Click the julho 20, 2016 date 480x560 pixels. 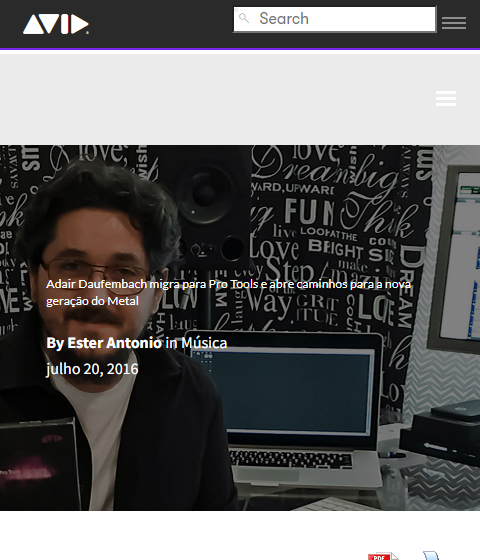[x=92, y=369]
